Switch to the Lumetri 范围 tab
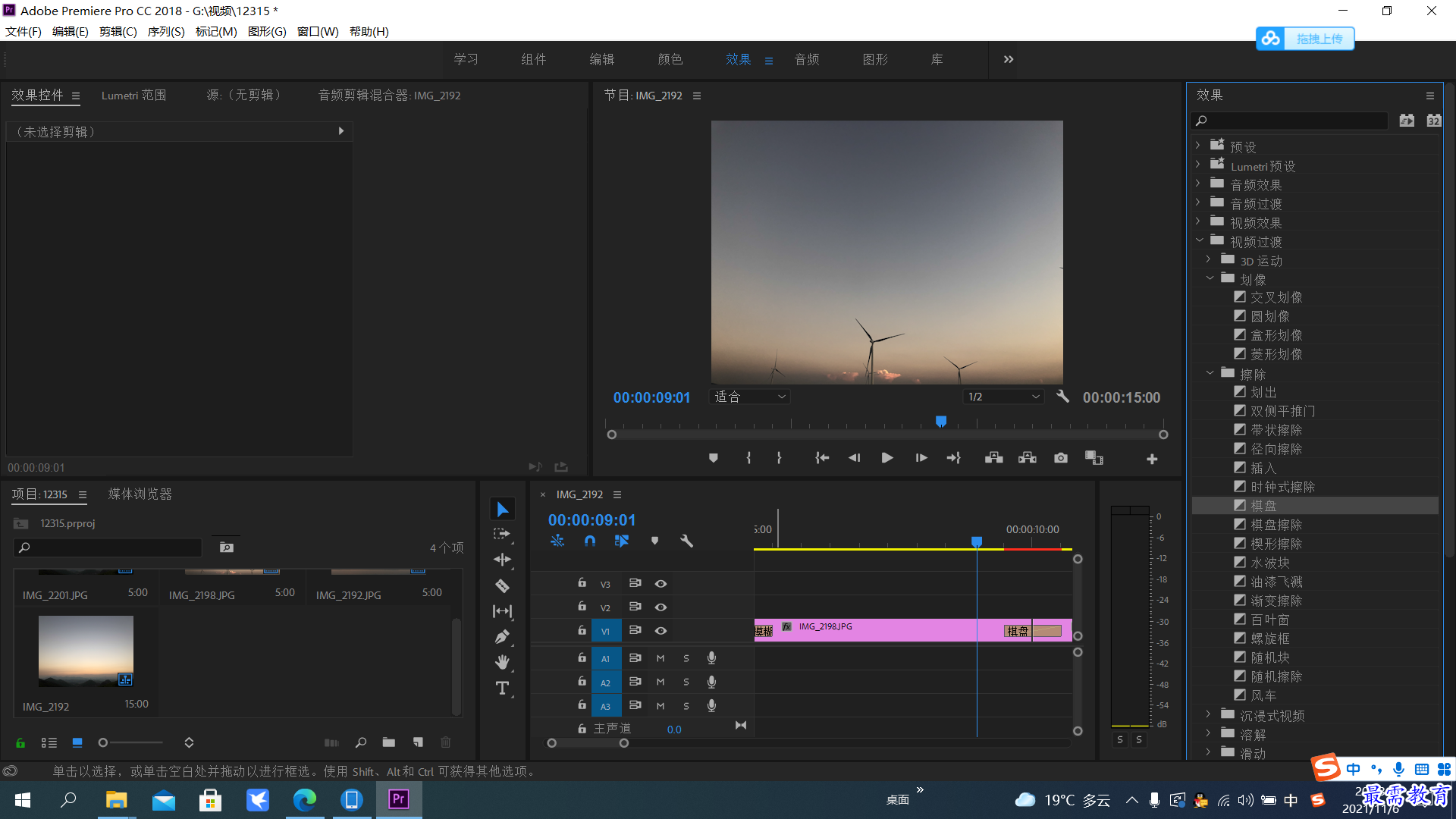Screen dimensions: 1456x819 (133, 95)
